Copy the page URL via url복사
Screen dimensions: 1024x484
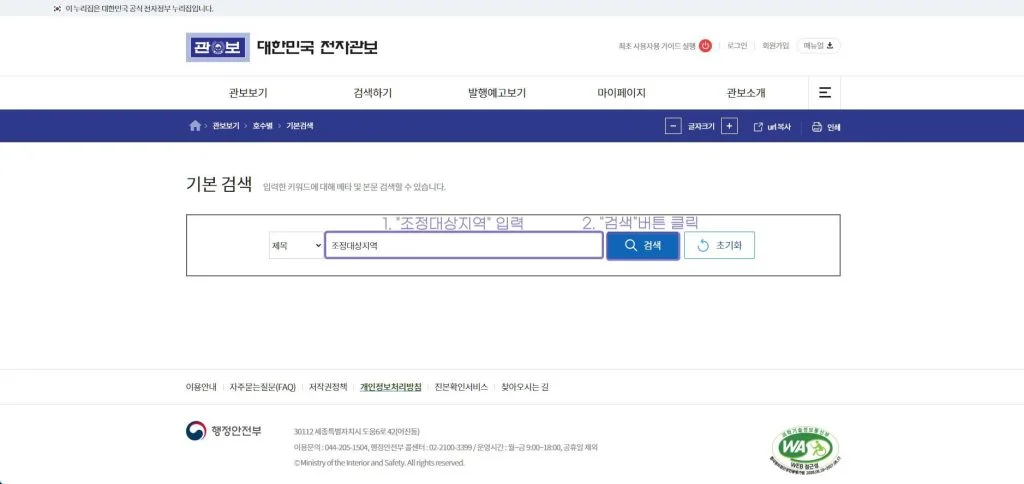point(772,127)
